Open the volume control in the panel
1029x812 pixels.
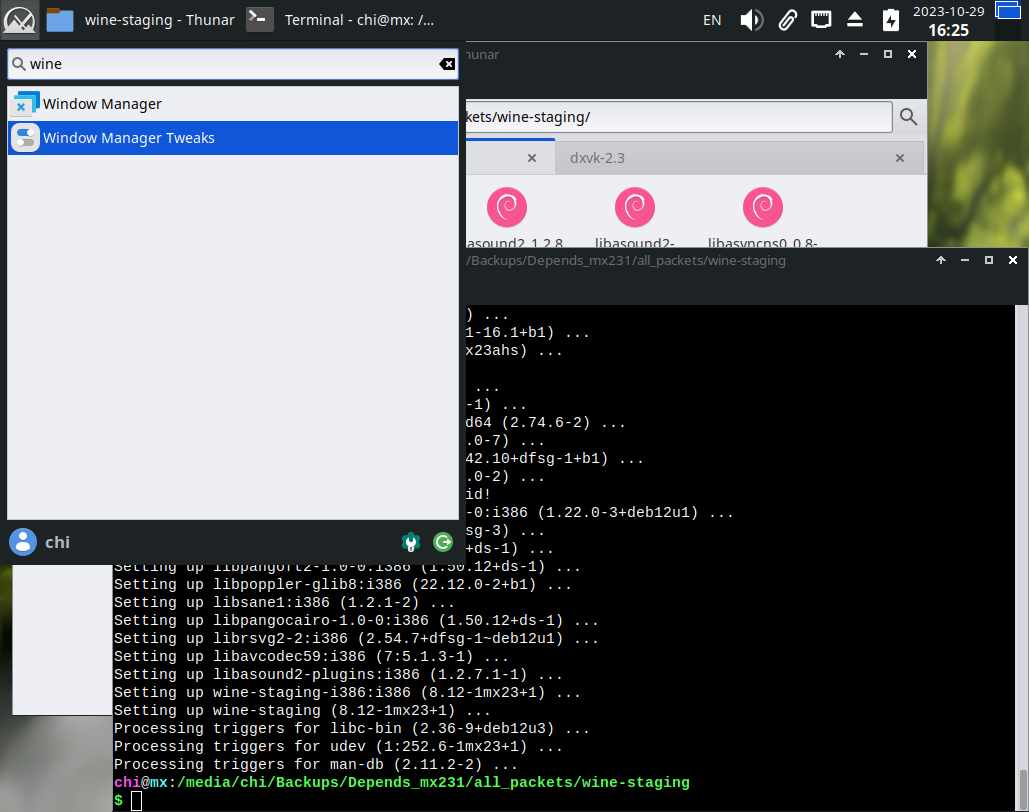point(751,20)
